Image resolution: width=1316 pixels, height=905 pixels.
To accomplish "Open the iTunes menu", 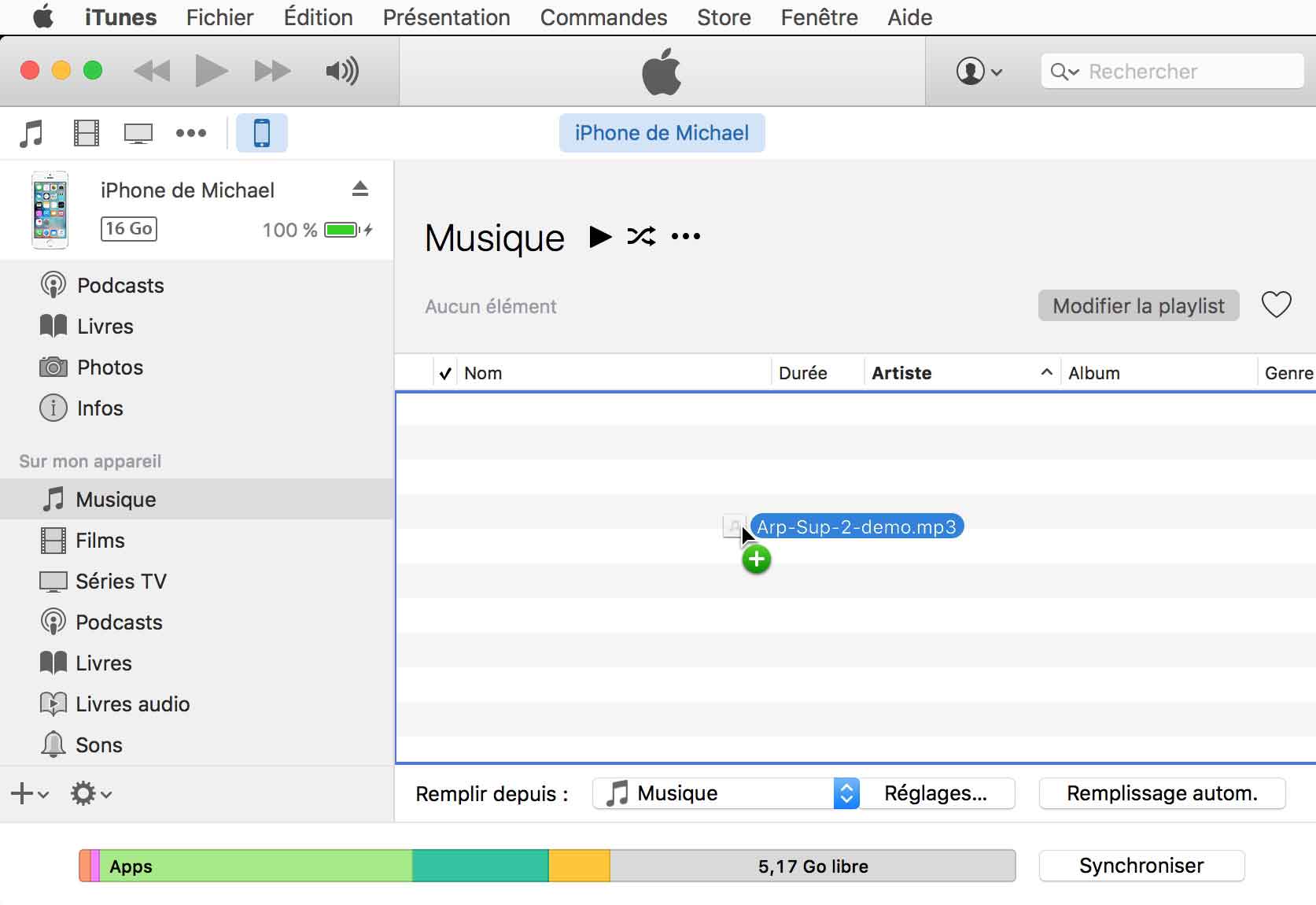I will pos(120,17).
